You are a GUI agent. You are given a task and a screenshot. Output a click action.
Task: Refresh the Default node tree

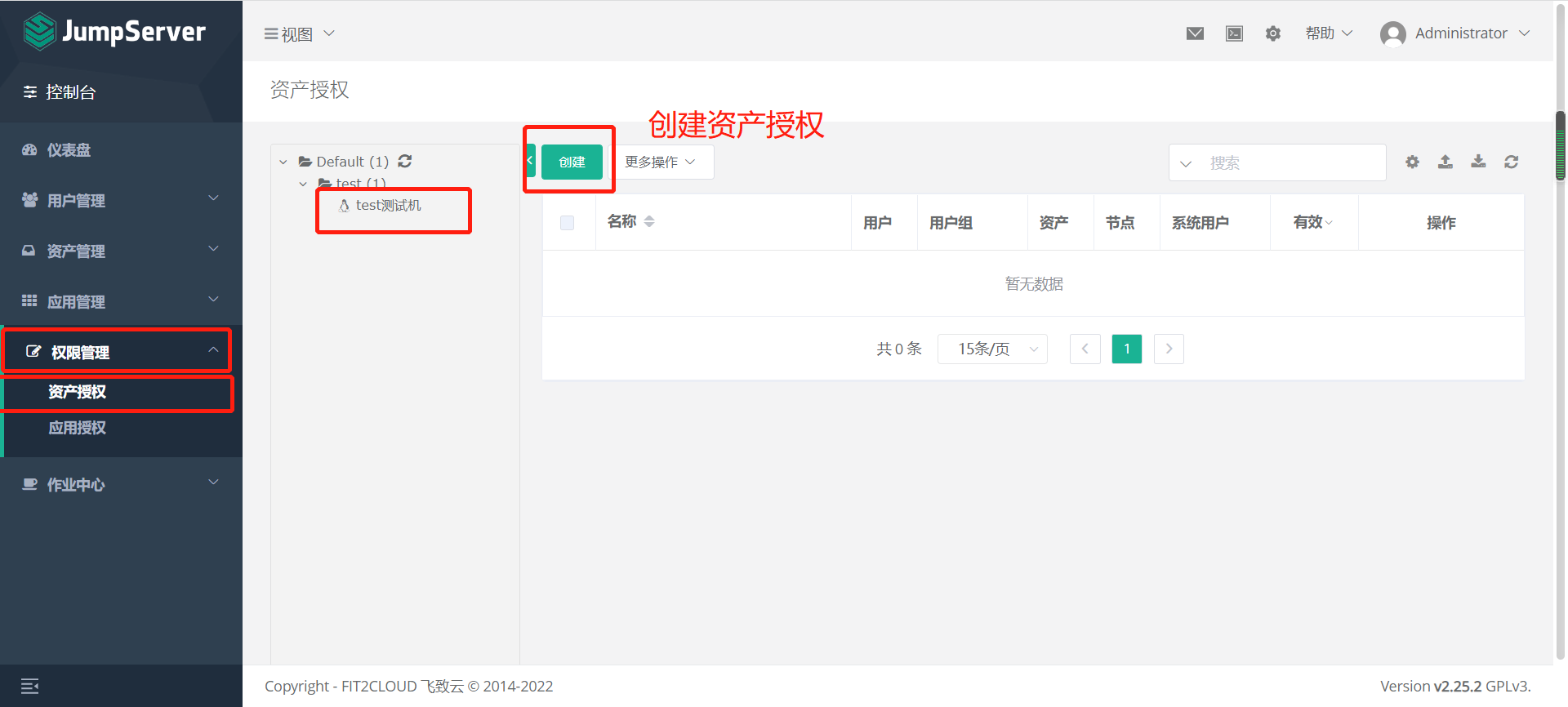pyautogui.click(x=405, y=161)
